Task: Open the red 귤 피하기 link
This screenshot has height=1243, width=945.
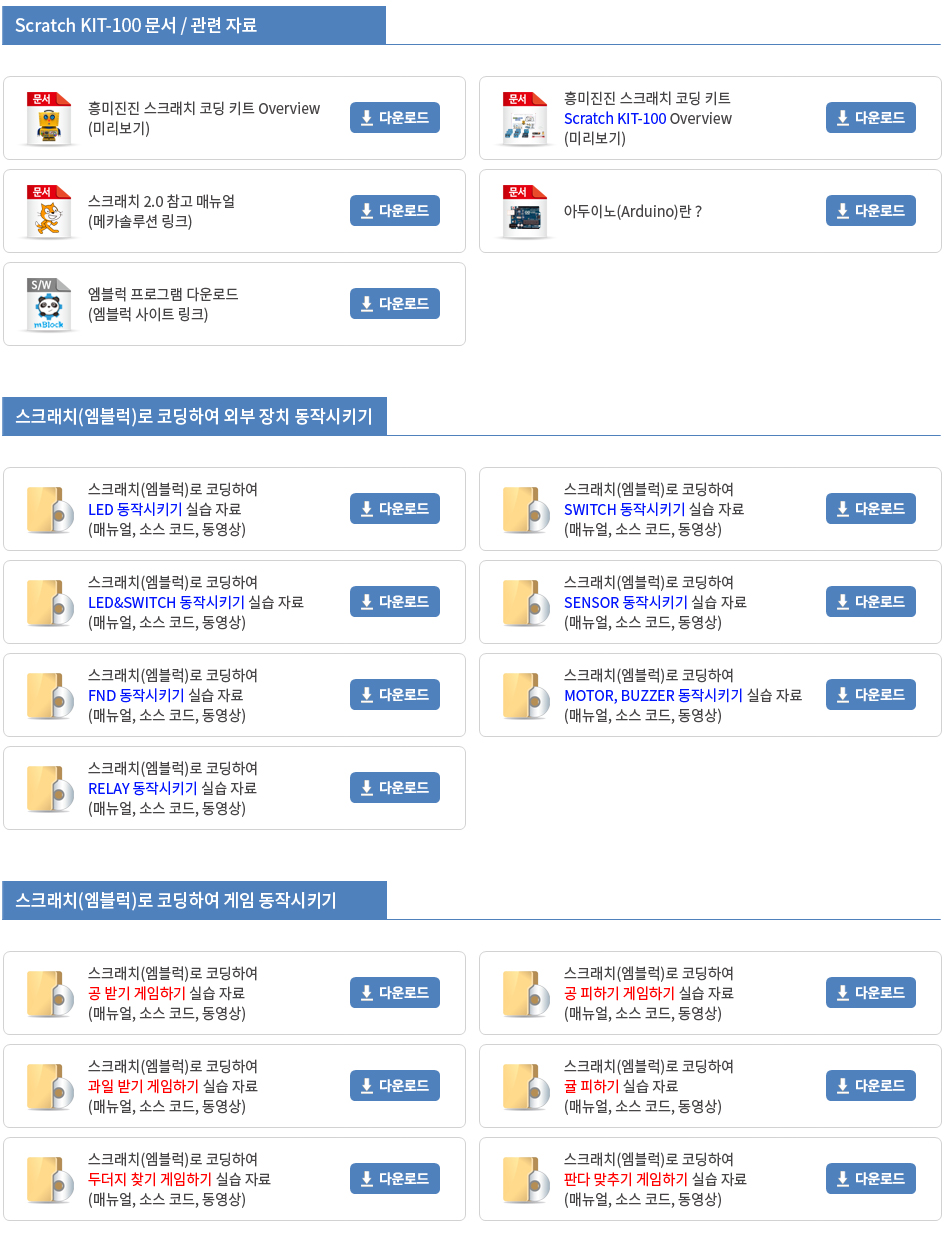Action: (x=591, y=1086)
